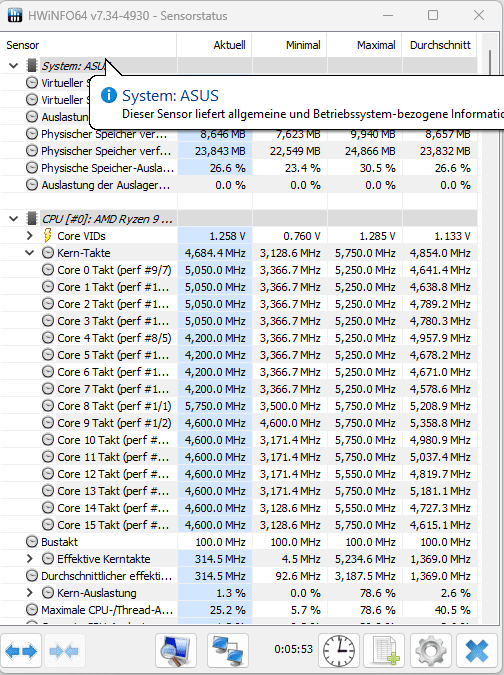Select the Bustakt sensor row

[239, 542]
